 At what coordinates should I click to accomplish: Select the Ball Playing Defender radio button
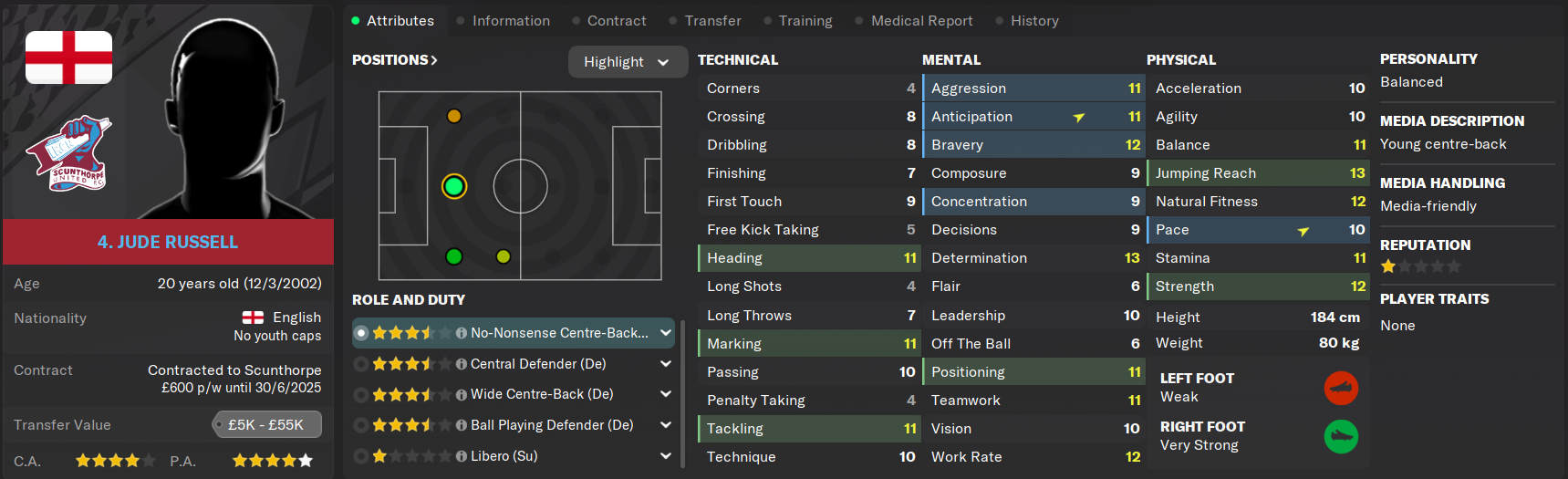point(361,425)
